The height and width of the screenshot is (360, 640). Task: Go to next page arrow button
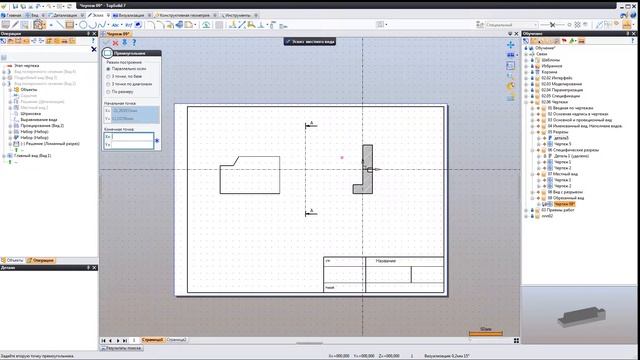point(118,340)
